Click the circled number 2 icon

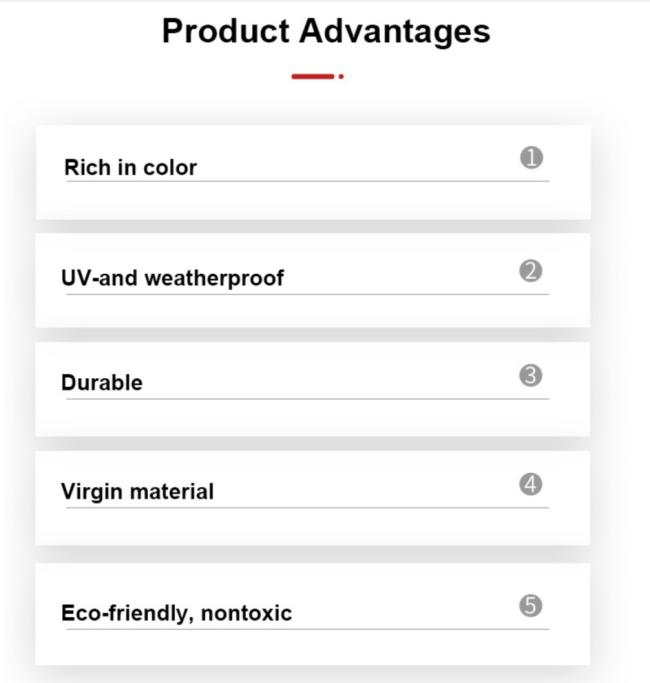531,271
